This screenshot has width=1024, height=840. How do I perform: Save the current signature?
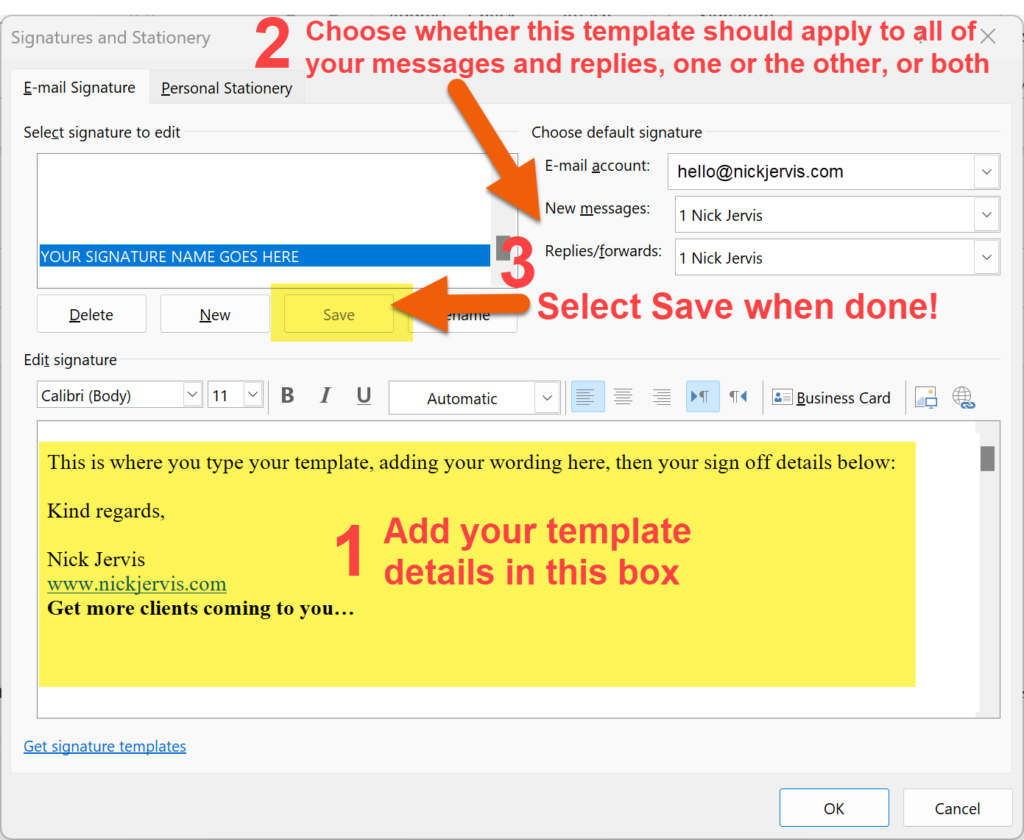[339, 315]
